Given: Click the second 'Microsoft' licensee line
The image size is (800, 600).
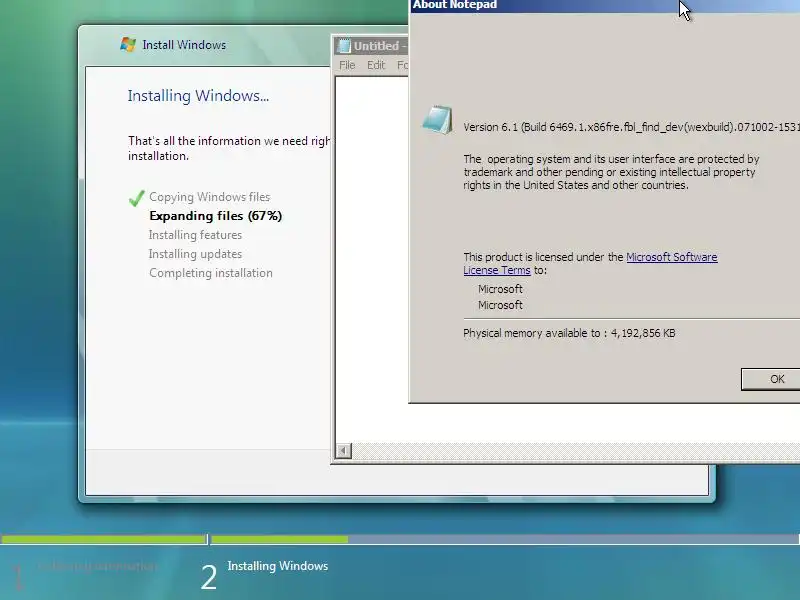Looking at the screenshot, I should click(500, 305).
